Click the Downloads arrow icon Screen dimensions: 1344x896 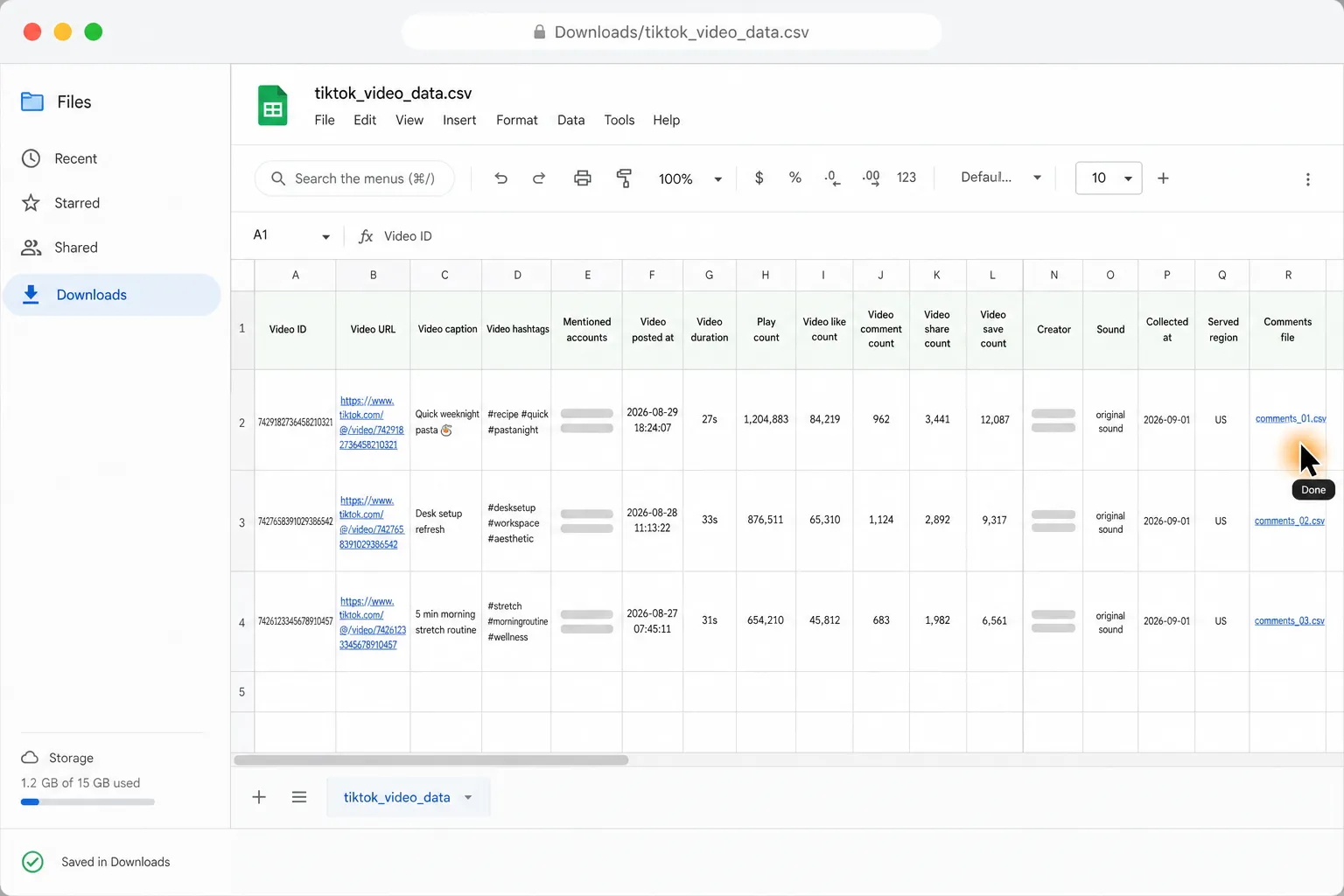31,294
